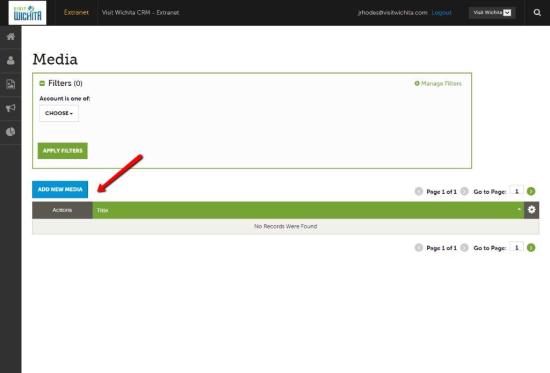Click the Extranet menu item
550x373 pixels.
pos(76,12)
